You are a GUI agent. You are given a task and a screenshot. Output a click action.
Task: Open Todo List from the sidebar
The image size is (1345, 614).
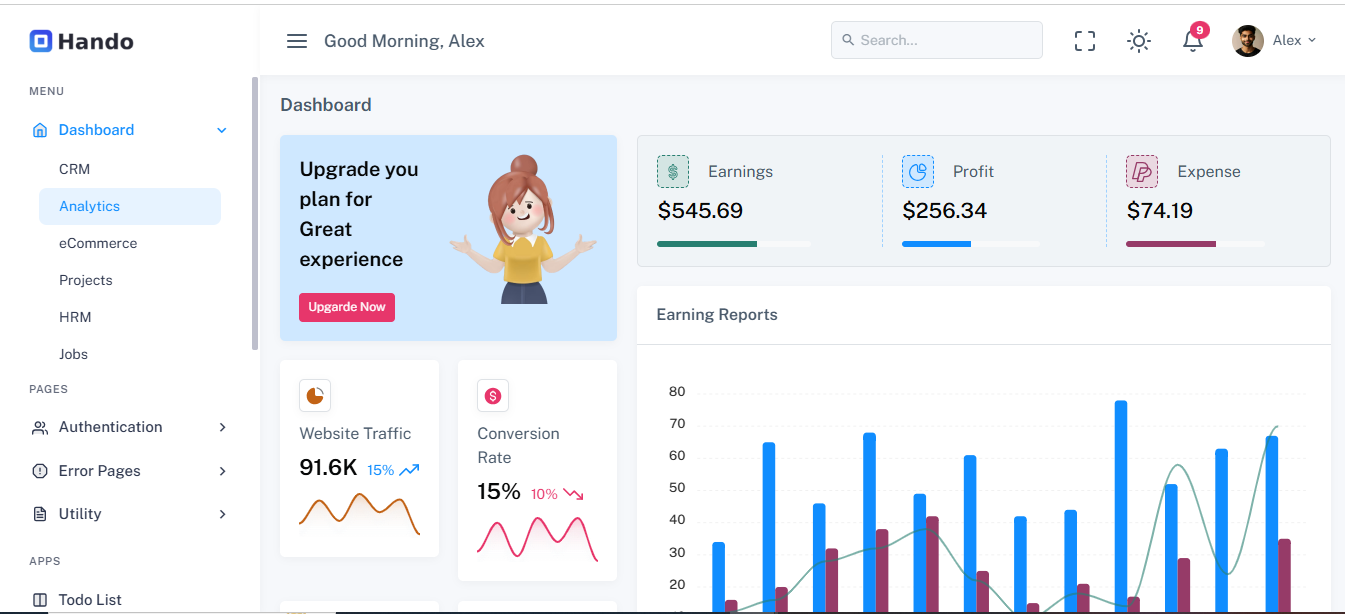tap(90, 600)
